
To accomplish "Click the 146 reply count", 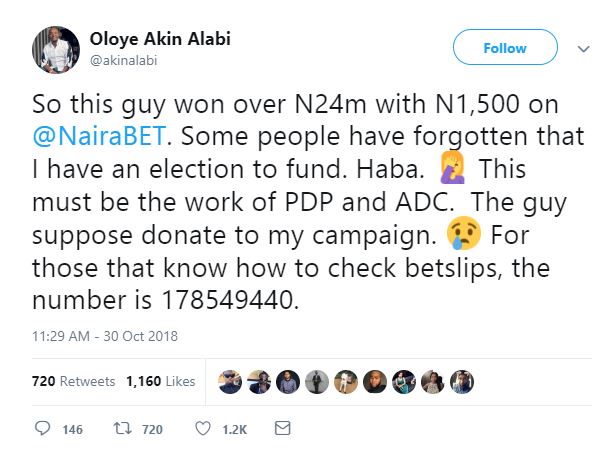I will click(73, 429).
